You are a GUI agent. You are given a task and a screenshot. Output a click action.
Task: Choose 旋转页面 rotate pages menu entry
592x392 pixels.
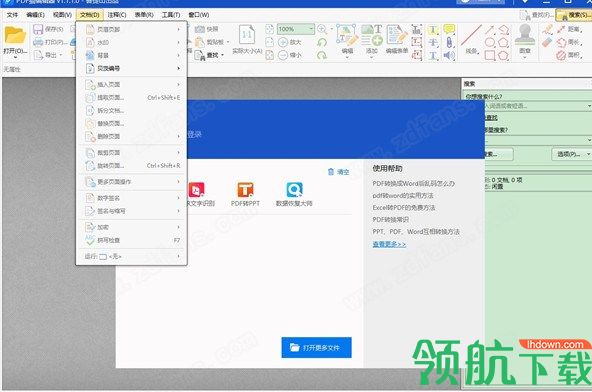click(x=131, y=165)
